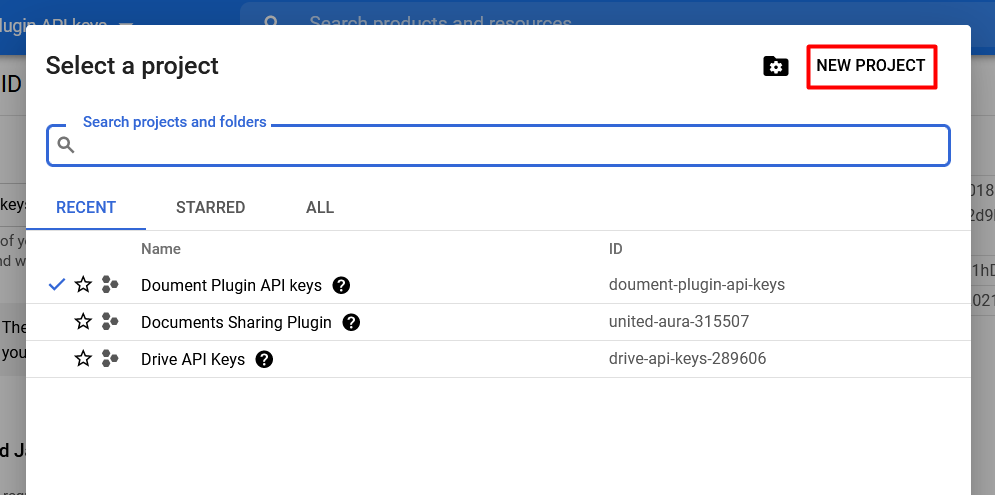Select the Doument Plugin API keys project

(x=231, y=286)
